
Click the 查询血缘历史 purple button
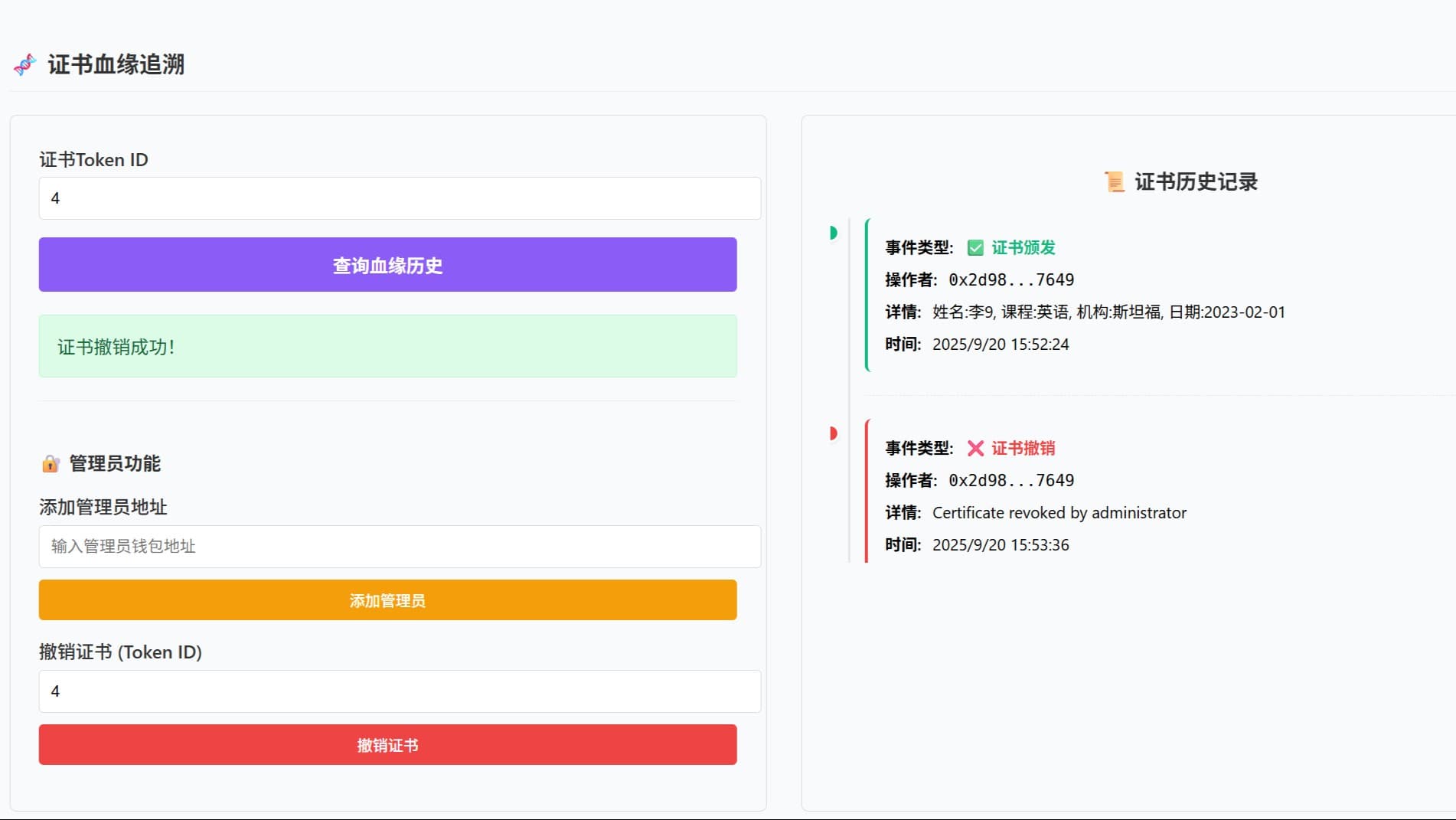[x=387, y=265]
